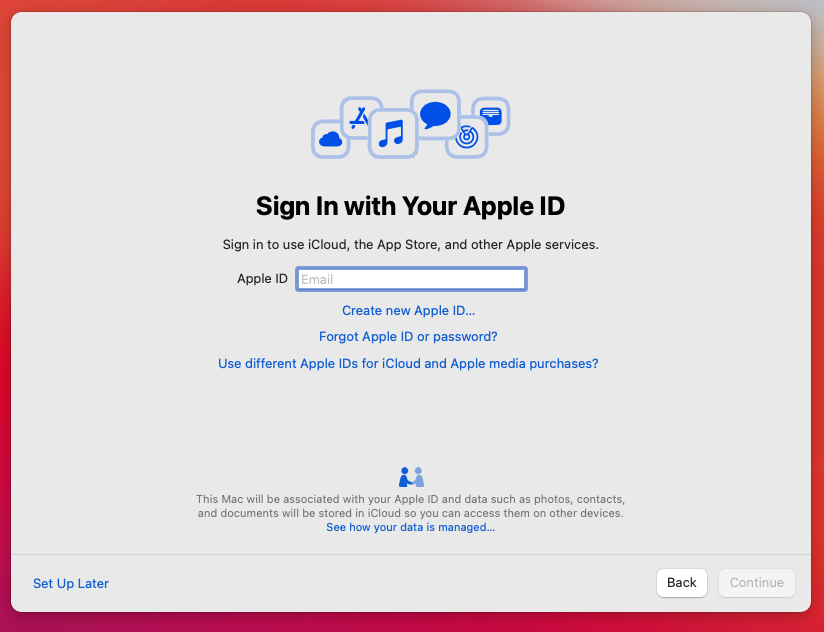Click the Music note icon
Screen dimensions: 824x632
pyautogui.click(x=393, y=133)
